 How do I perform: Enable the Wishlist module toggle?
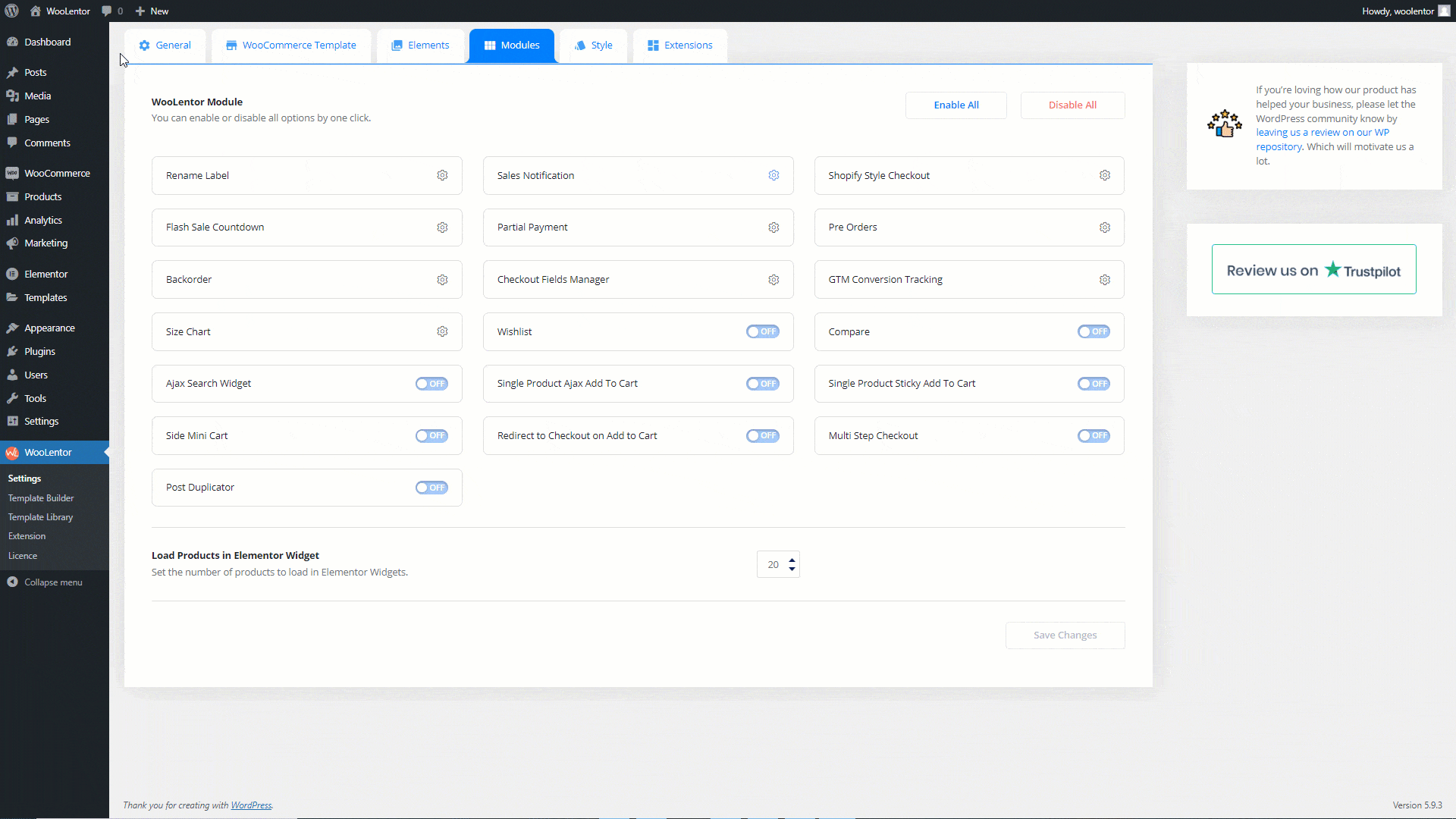[762, 331]
